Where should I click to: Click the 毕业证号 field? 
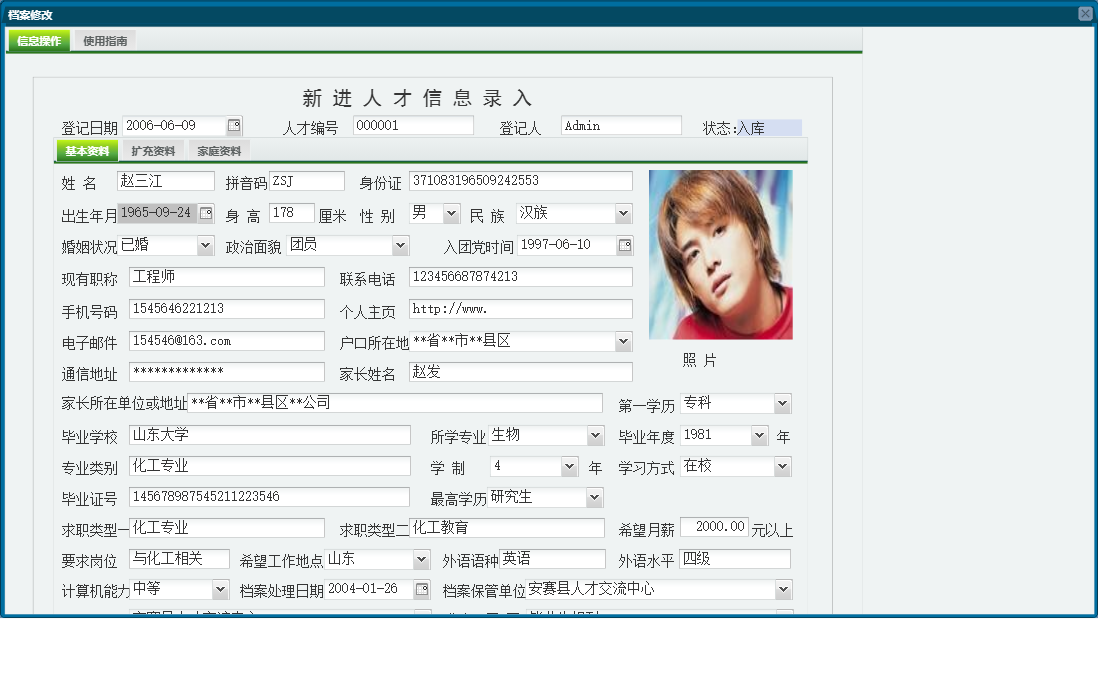270,497
